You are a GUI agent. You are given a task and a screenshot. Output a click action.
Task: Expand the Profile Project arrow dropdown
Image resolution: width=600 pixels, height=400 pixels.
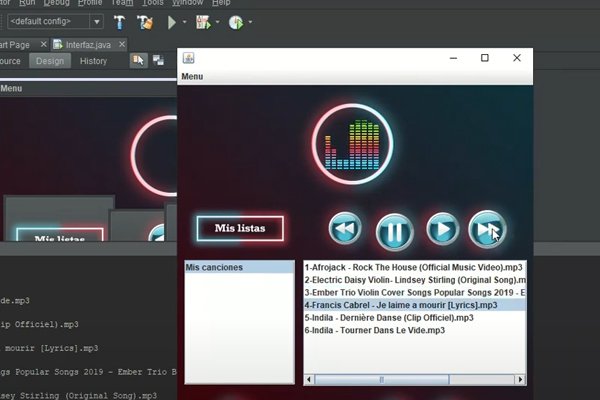pyautogui.click(x=249, y=21)
